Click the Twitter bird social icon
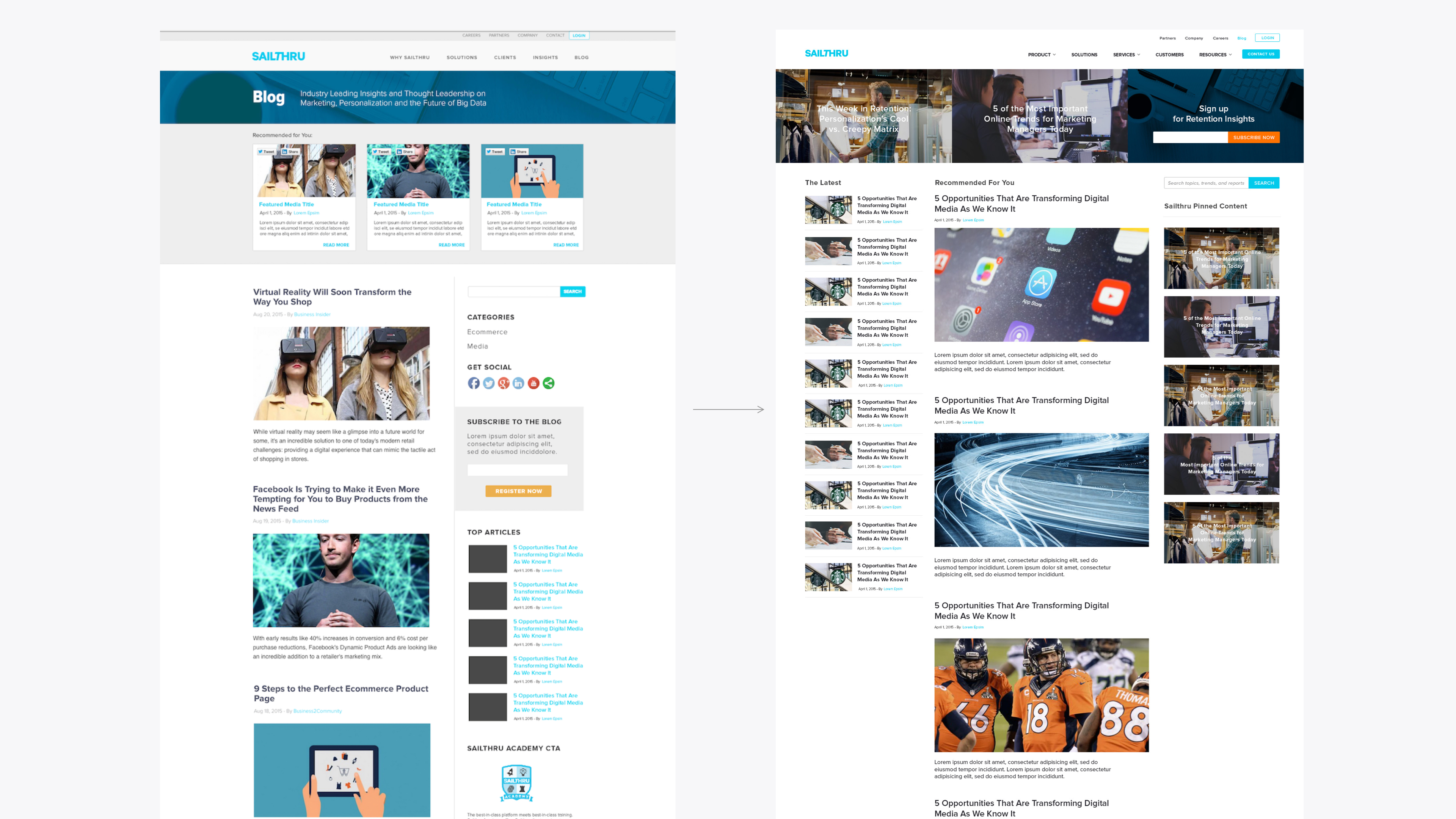The height and width of the screenshot is (819, 1456). click(x=489, y=383)
